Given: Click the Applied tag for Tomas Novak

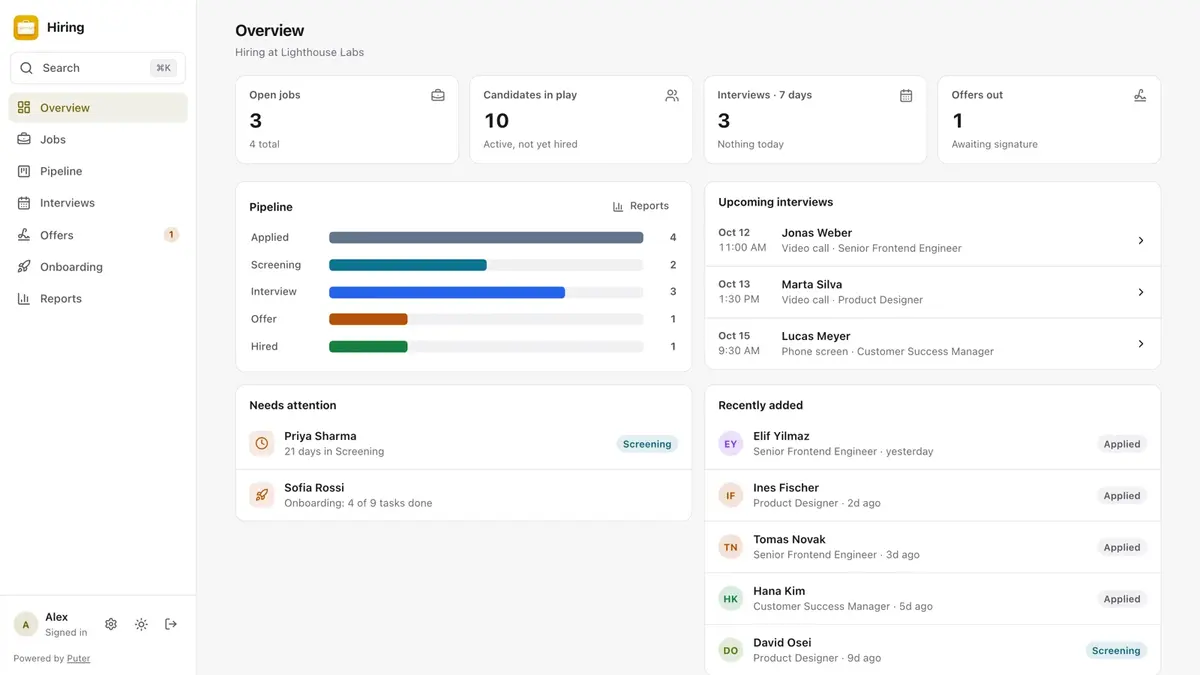Looking at the screenshot, I should [x=1122, y=548].
